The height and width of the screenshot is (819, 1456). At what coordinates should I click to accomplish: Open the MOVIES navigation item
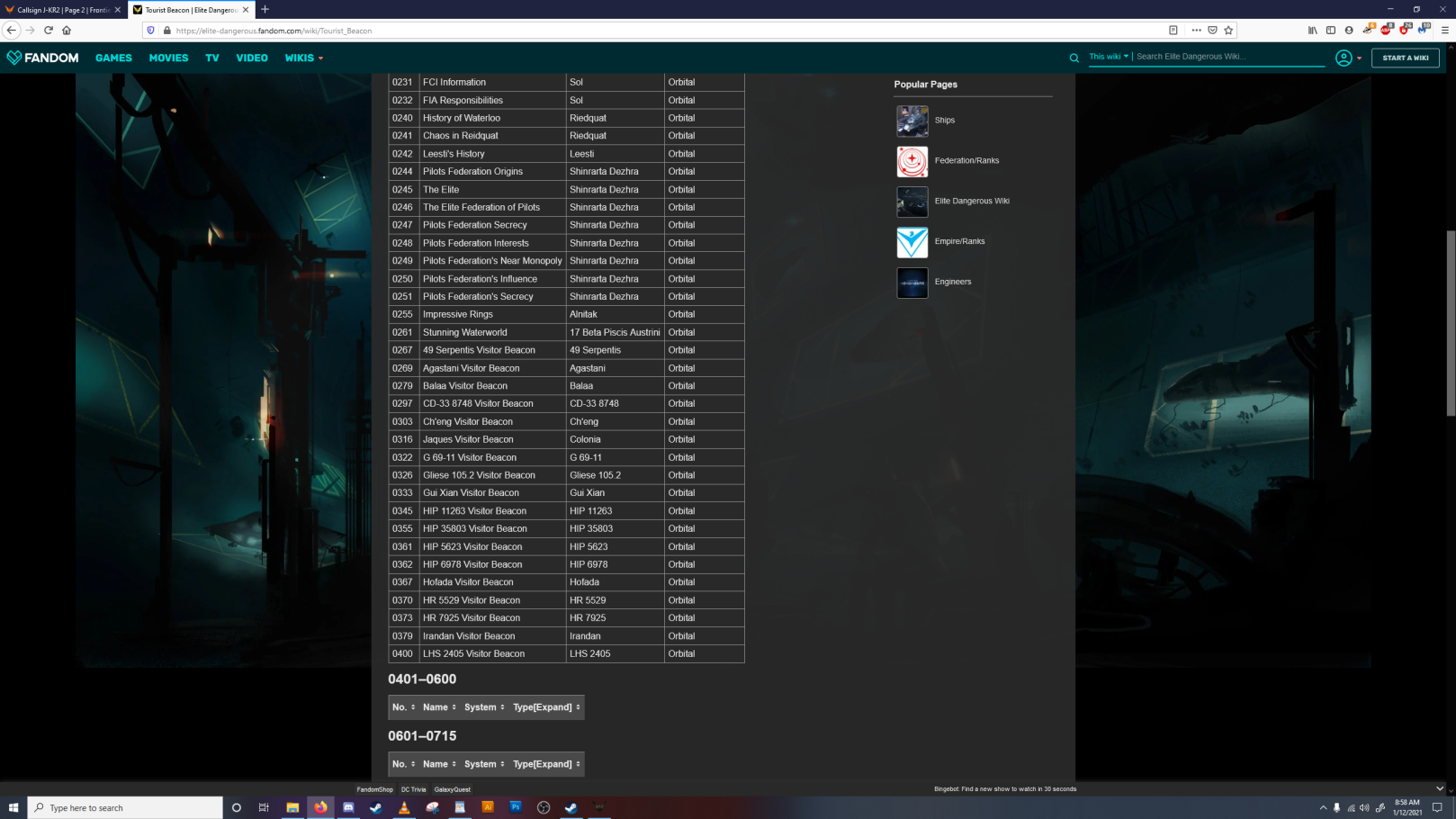pos(168,58)
